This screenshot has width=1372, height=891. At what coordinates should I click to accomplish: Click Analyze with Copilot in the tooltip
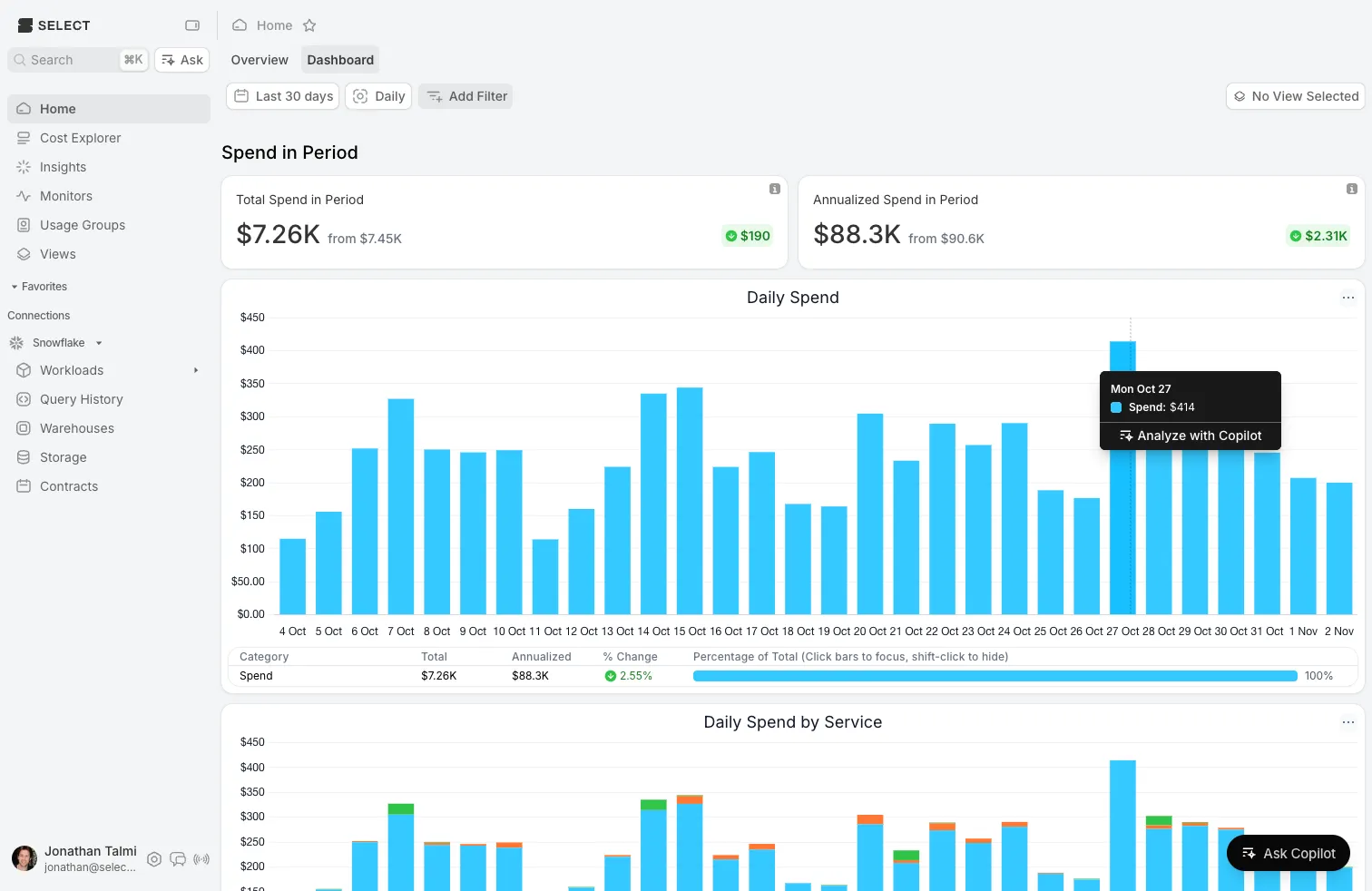pos(1191,436)
